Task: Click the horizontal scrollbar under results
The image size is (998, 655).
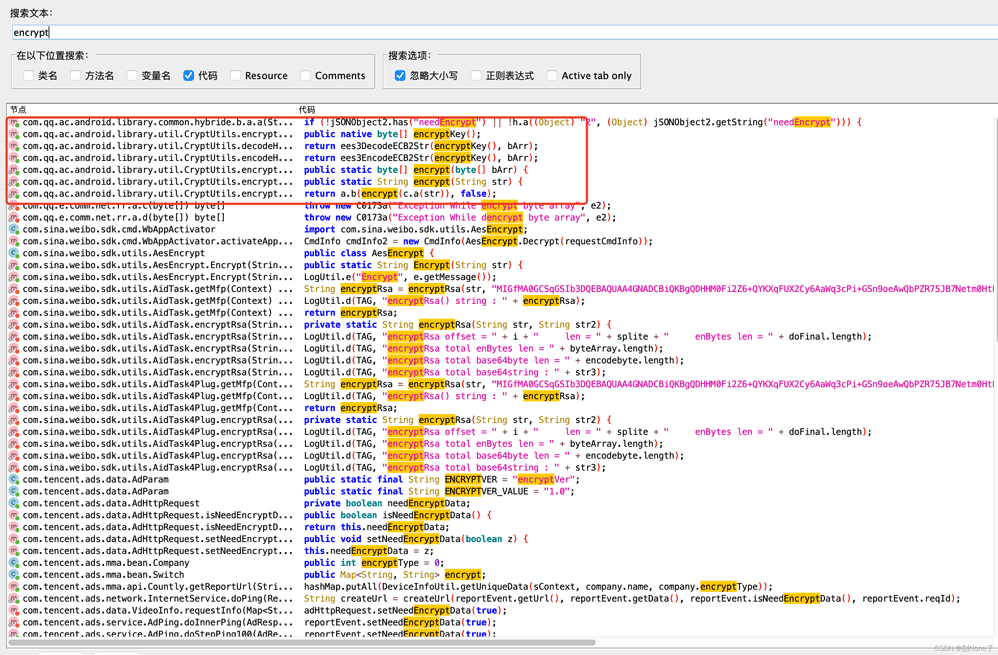Action: click(300, 642)
